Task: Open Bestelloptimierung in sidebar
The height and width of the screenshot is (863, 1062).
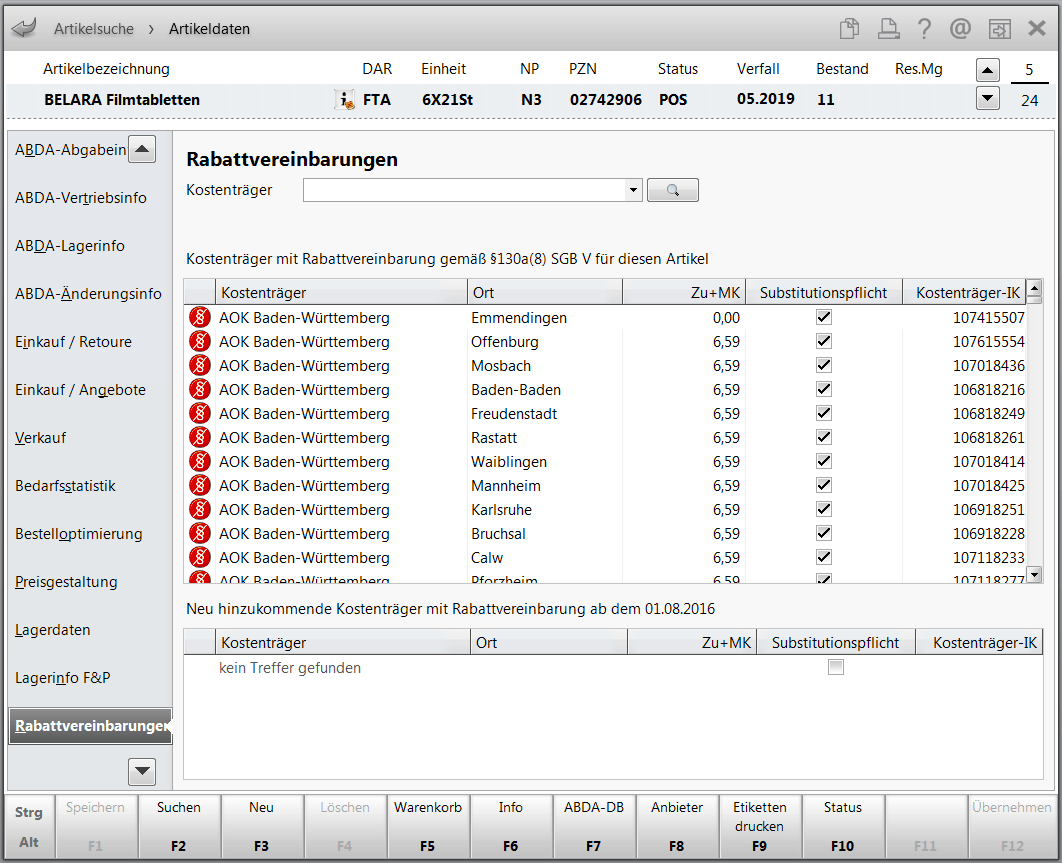Action: point(79,534)
